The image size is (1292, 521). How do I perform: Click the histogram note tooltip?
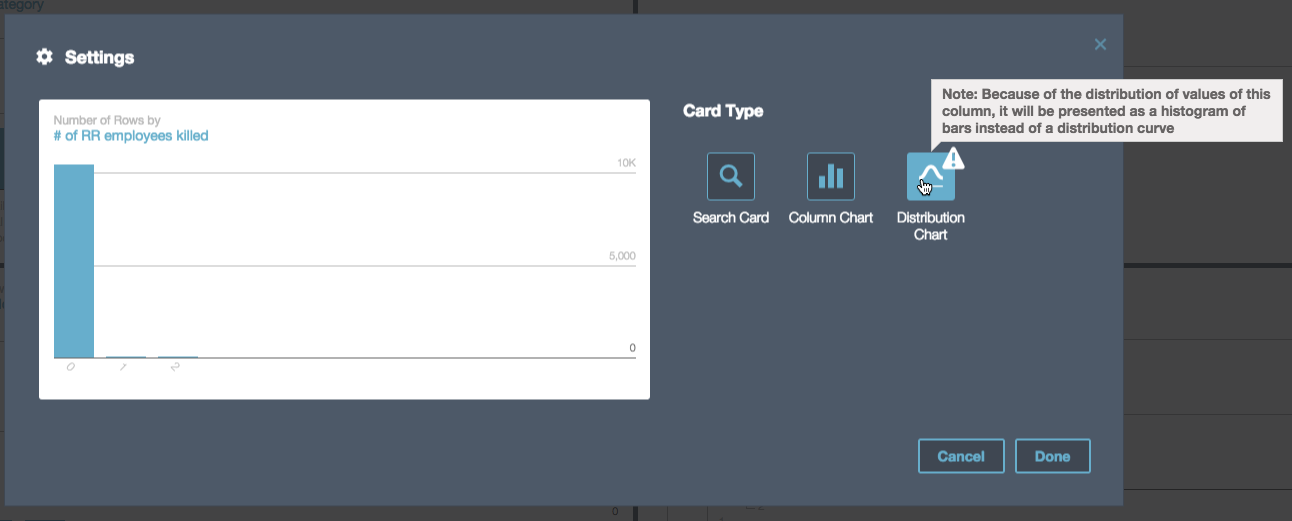tap(1106, 111)
